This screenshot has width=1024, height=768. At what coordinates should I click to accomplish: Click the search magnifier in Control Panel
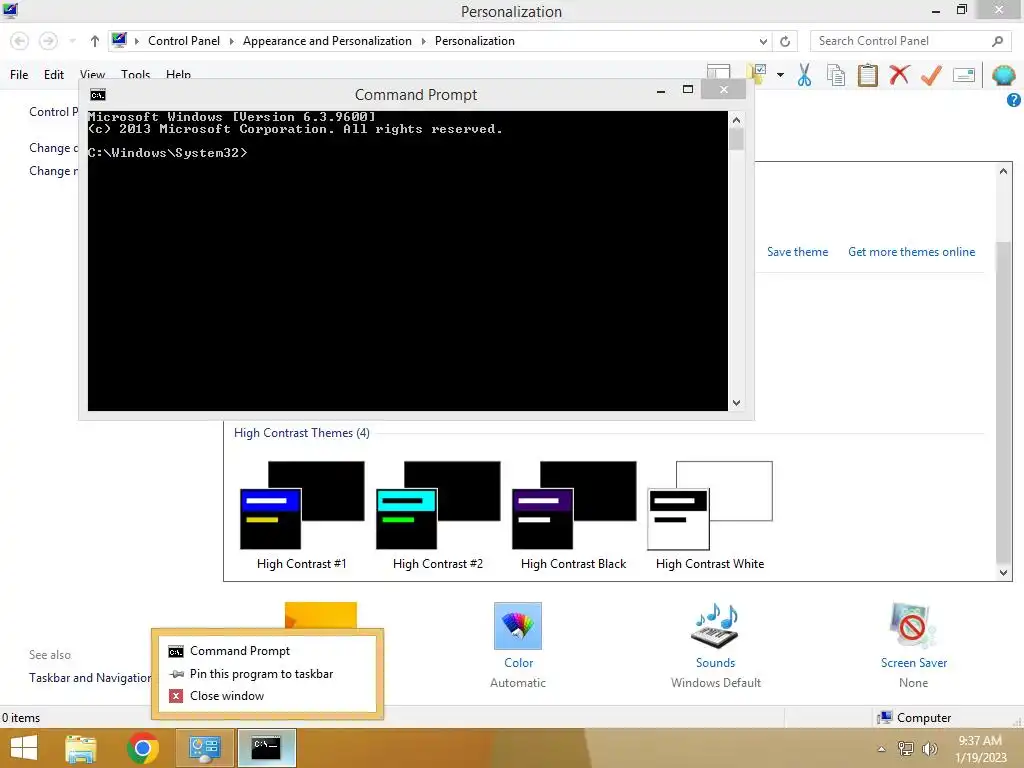(x=997, y=41)
